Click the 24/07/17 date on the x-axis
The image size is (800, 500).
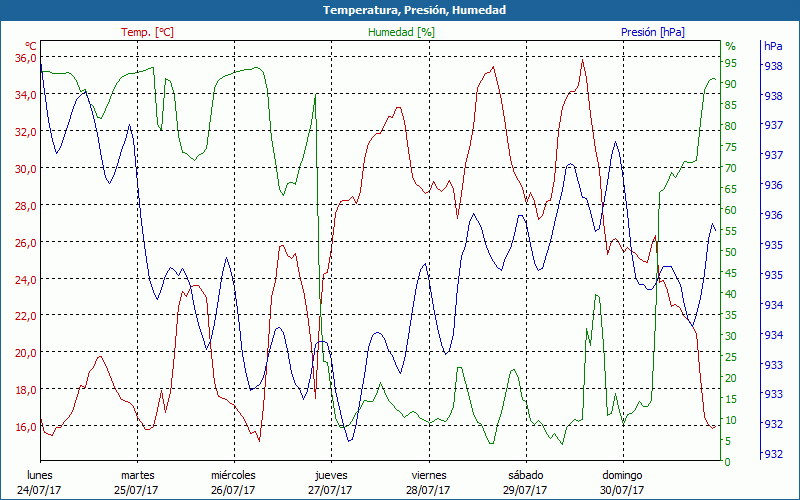coord(40,490)
